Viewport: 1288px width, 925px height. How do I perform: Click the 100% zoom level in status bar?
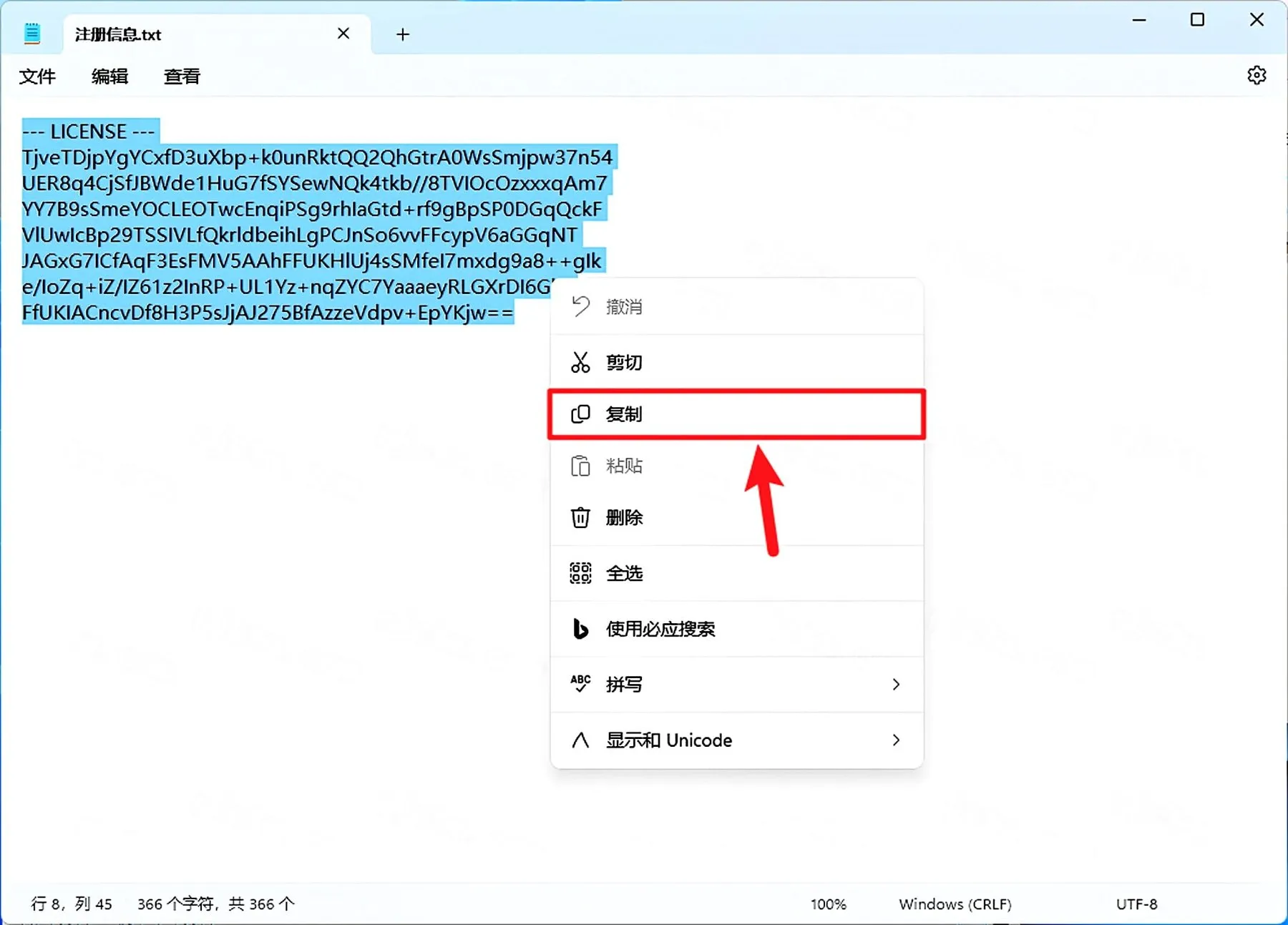point(828,904)
